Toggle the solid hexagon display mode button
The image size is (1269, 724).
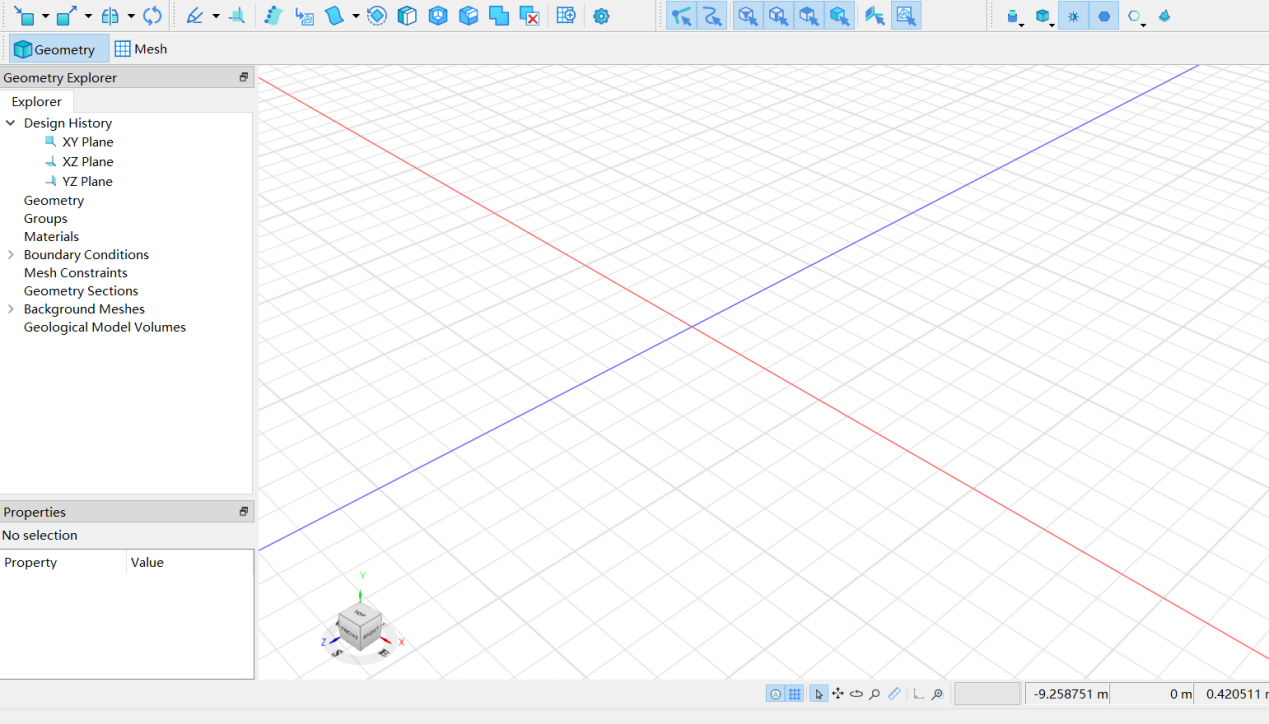tap(1104, 16)
